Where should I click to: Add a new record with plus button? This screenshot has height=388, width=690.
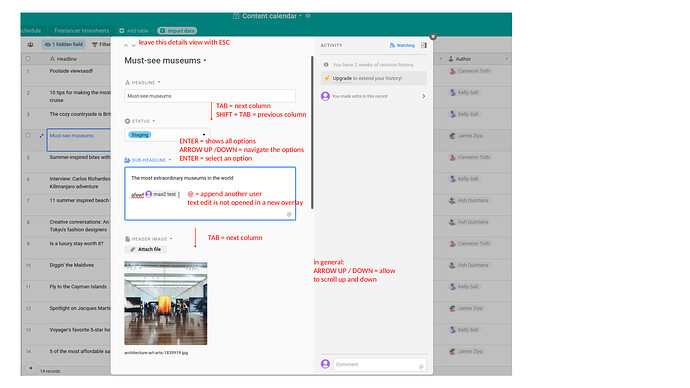click(30, 368)
